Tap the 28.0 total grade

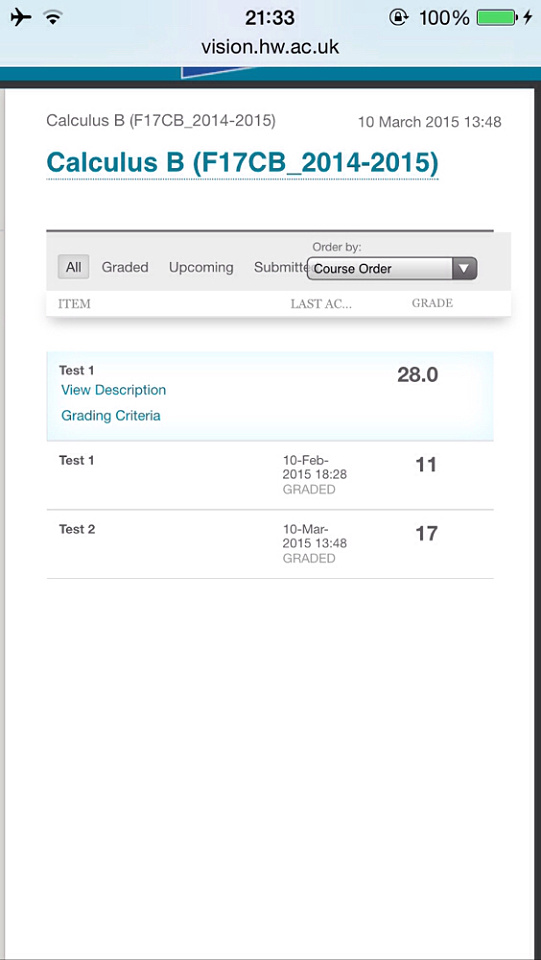pyautogui.click(x=417, y=375)
